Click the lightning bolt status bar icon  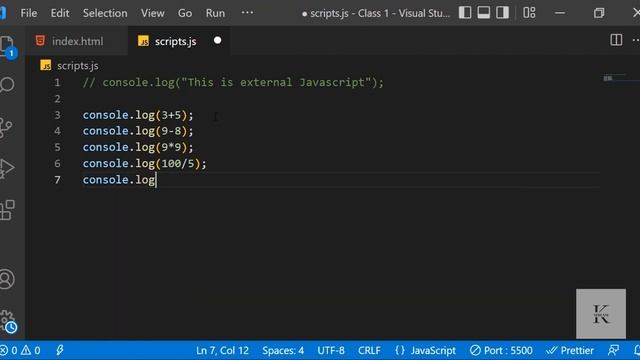pos(60,350)
